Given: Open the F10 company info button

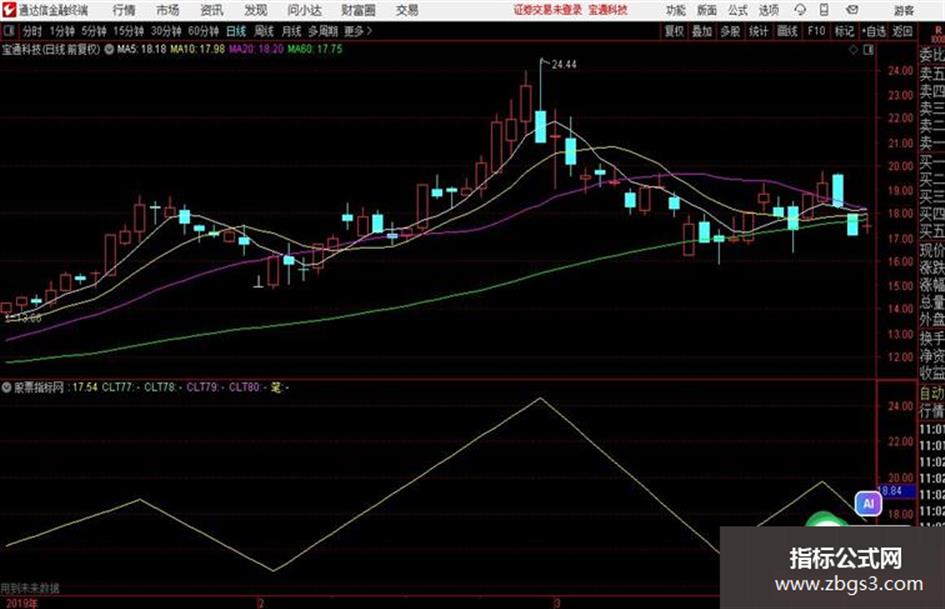Looking at the screenshot, I should coord(816,31).
